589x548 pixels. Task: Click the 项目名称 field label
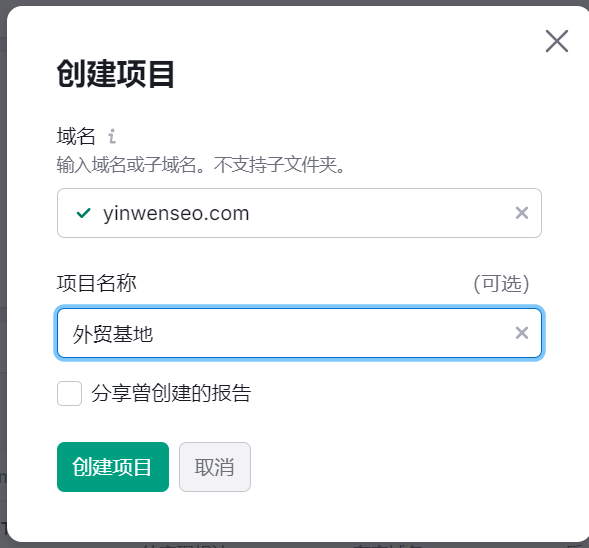click(x=97, y=283)
